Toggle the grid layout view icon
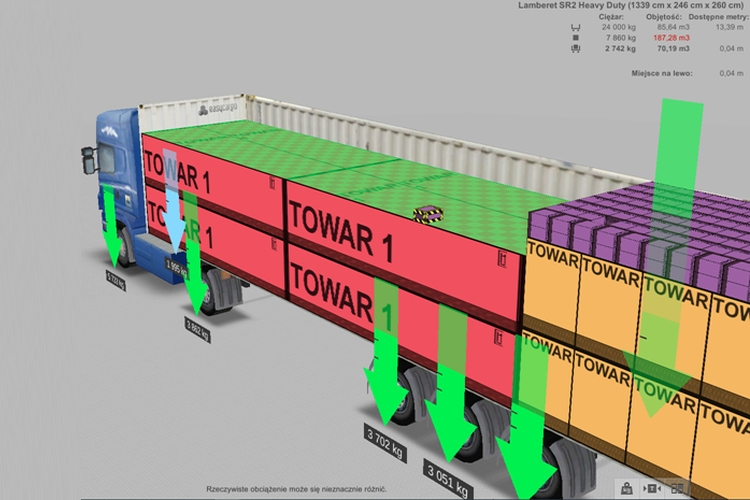 (x=679, y=488)
